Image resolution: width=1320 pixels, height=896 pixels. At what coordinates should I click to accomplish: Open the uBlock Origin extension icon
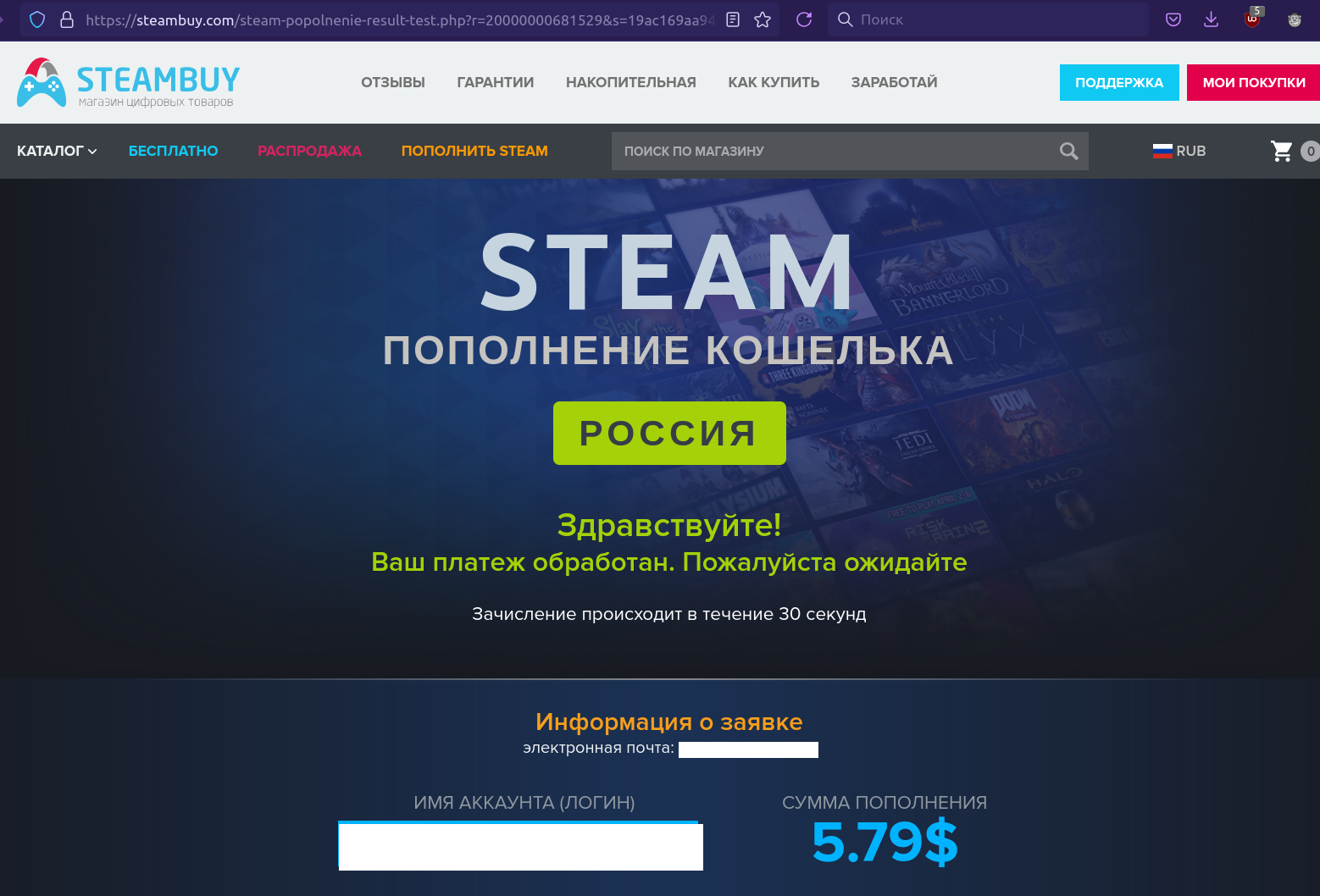[x=1252, y=19]
